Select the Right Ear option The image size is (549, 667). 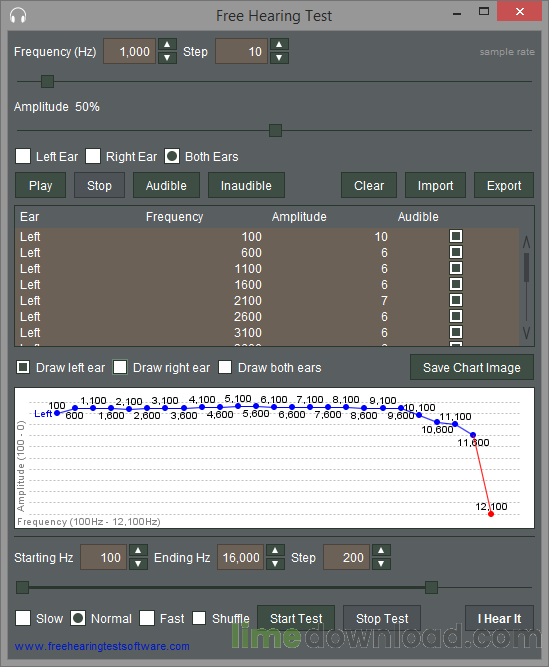click(93, 156)
